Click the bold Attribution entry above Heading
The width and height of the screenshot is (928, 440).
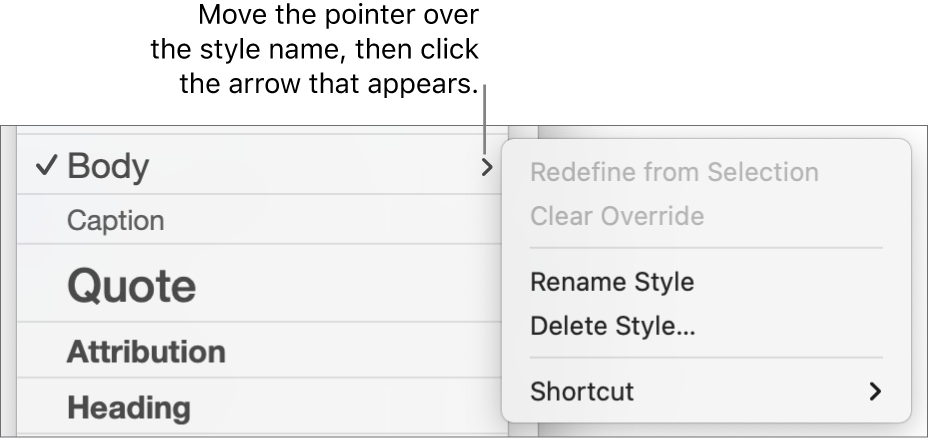tap(146, 352)
